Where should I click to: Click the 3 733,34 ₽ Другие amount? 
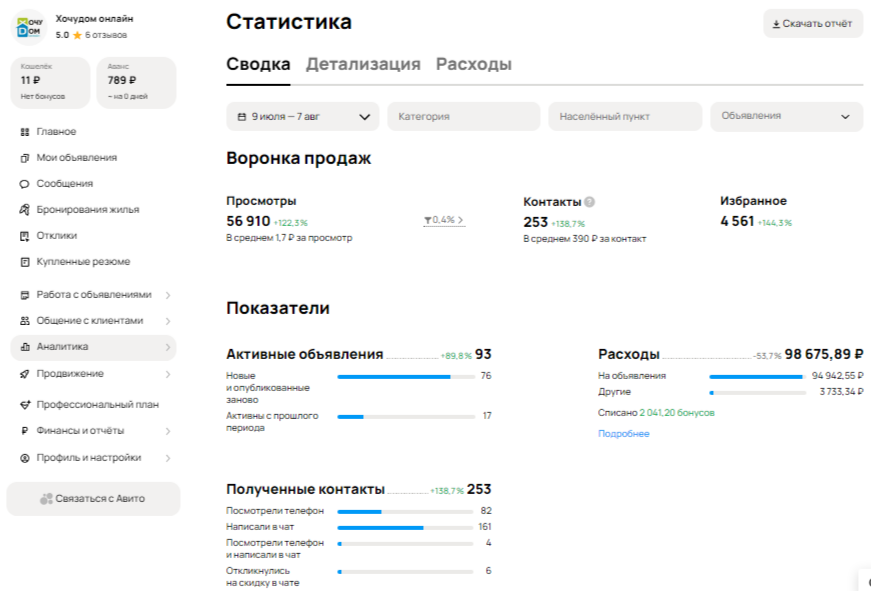(841, 392)
